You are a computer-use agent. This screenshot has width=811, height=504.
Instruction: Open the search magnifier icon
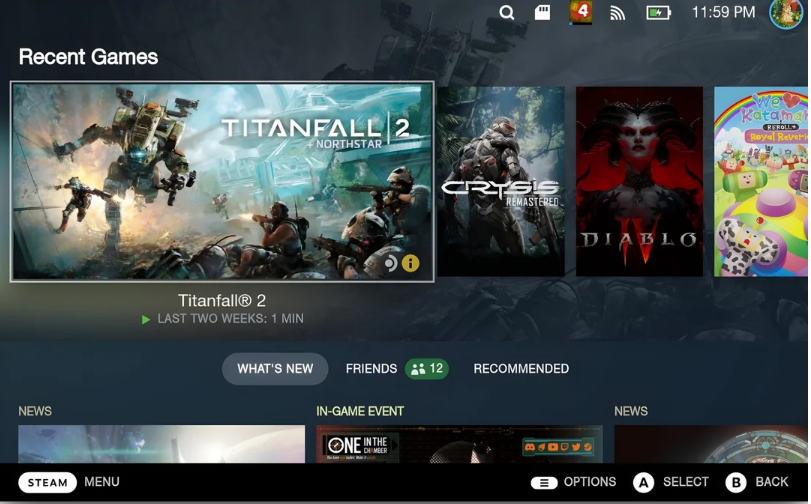pyautogui.click(x=507, y=12)
